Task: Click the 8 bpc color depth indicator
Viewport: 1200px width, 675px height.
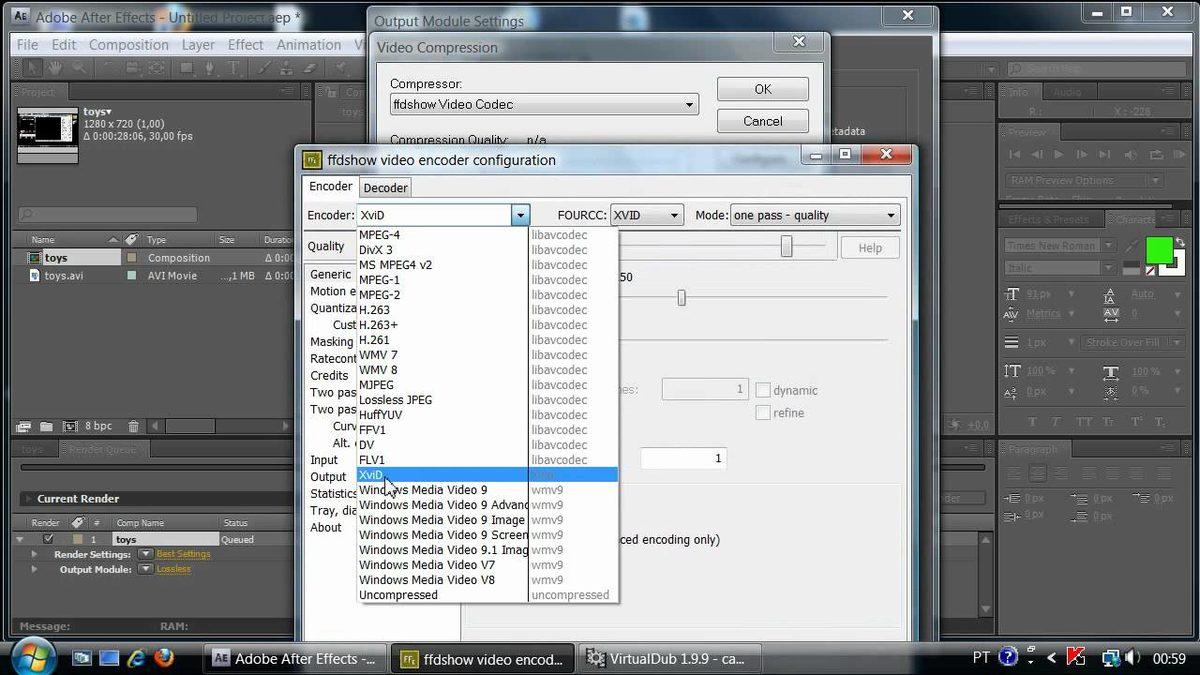Action: tap(97, 426)
